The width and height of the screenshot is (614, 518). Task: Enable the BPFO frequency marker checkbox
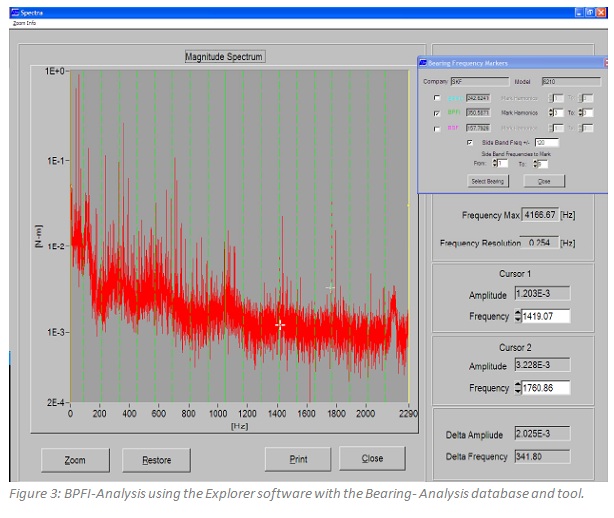(x=437, y=98)
